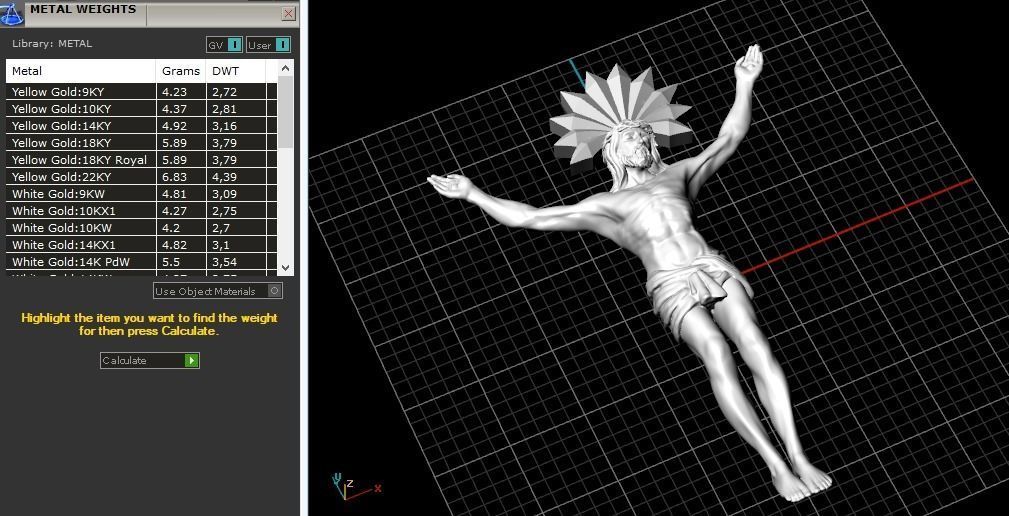Click the Metal Weights app logo icon
Viewport: 1009px width, 516px height.
click(x=12, y=13)
